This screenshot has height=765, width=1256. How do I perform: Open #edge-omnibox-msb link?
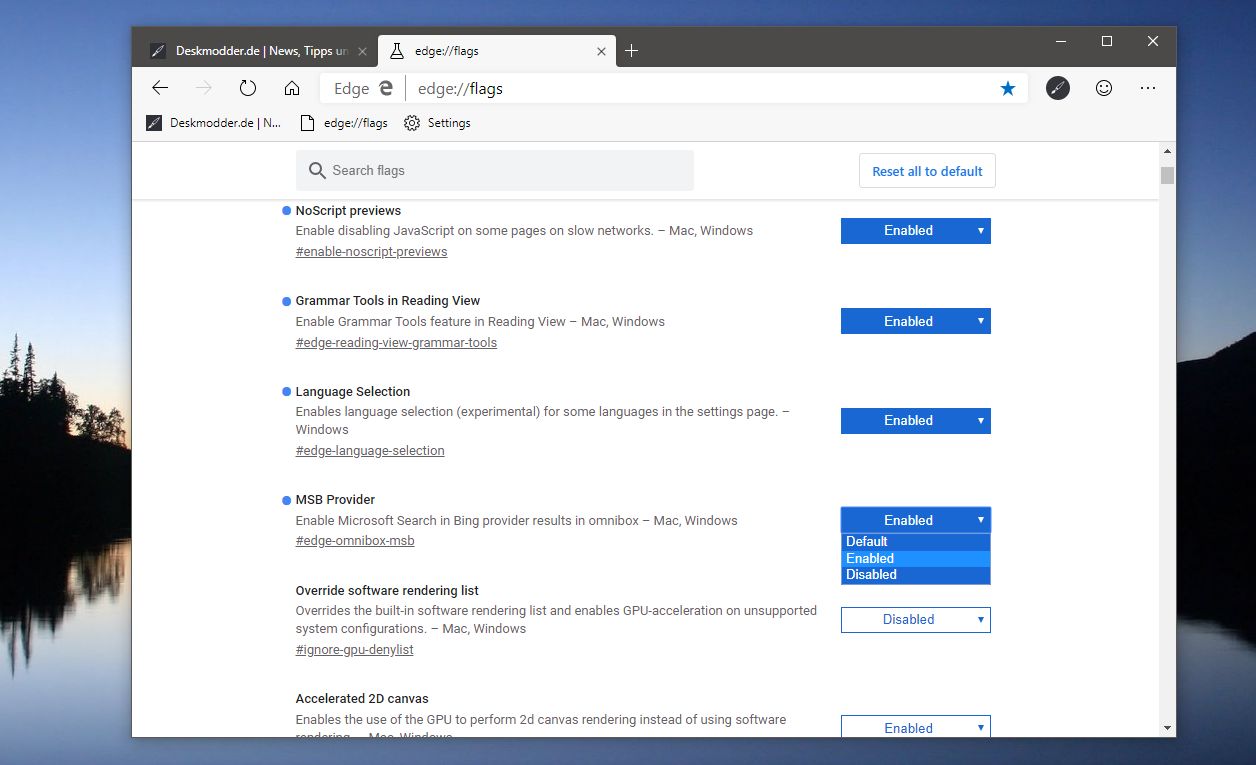click(x=355, y=541)
